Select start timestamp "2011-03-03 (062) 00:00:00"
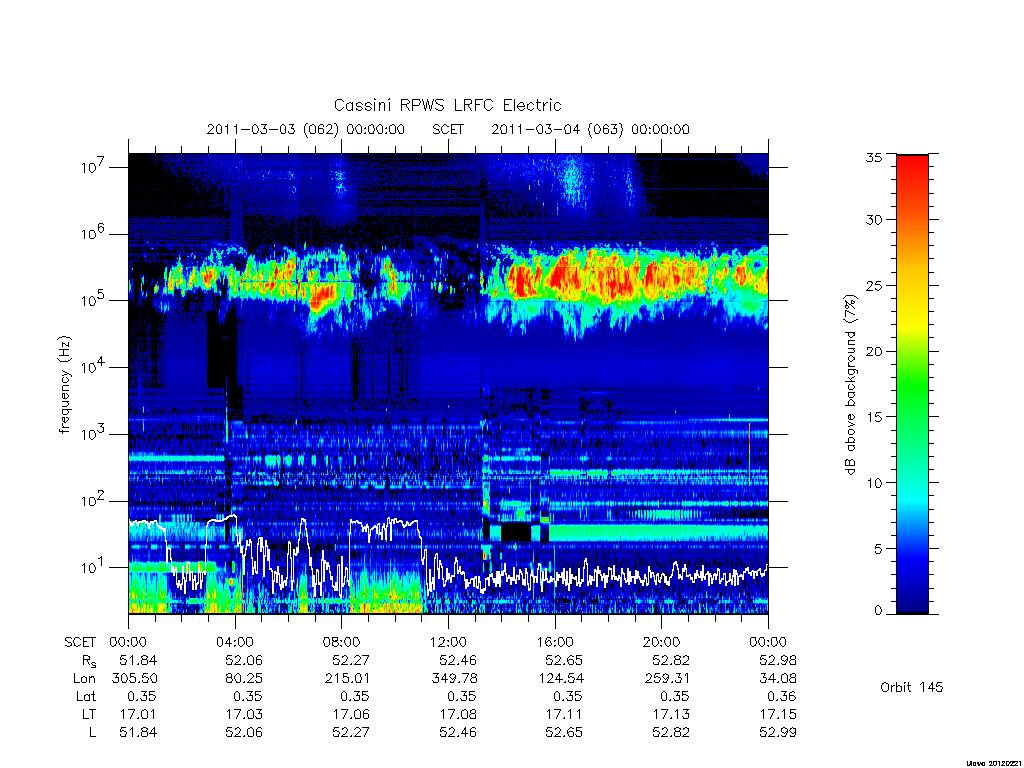The image size is (1024, 768). (306, 129)
